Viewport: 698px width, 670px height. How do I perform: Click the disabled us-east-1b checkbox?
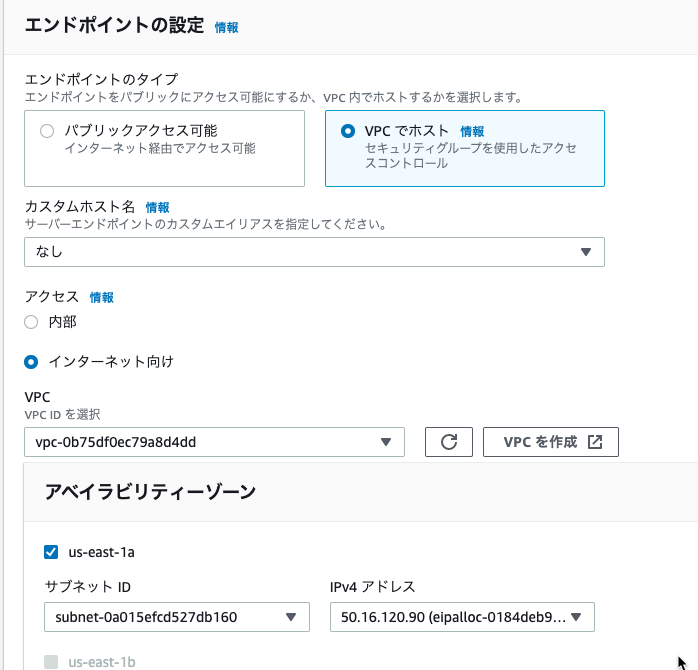[51, 662]
